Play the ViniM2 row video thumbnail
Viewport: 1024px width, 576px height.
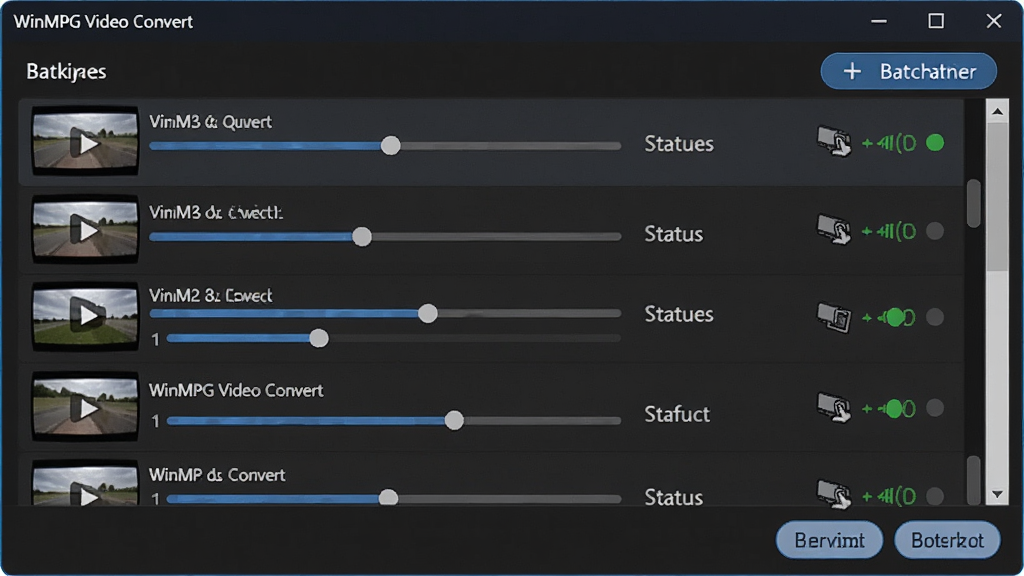tap(86, 317)
